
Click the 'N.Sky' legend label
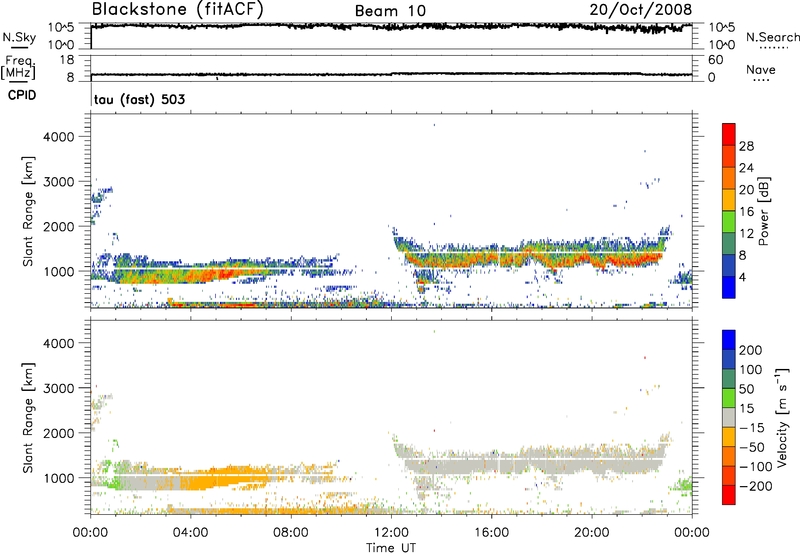point(19,37)
